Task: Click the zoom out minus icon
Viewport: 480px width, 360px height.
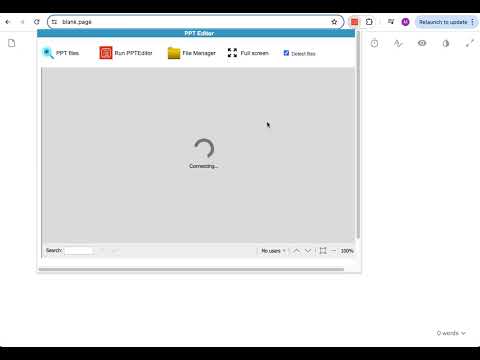Action: point(334,251)
